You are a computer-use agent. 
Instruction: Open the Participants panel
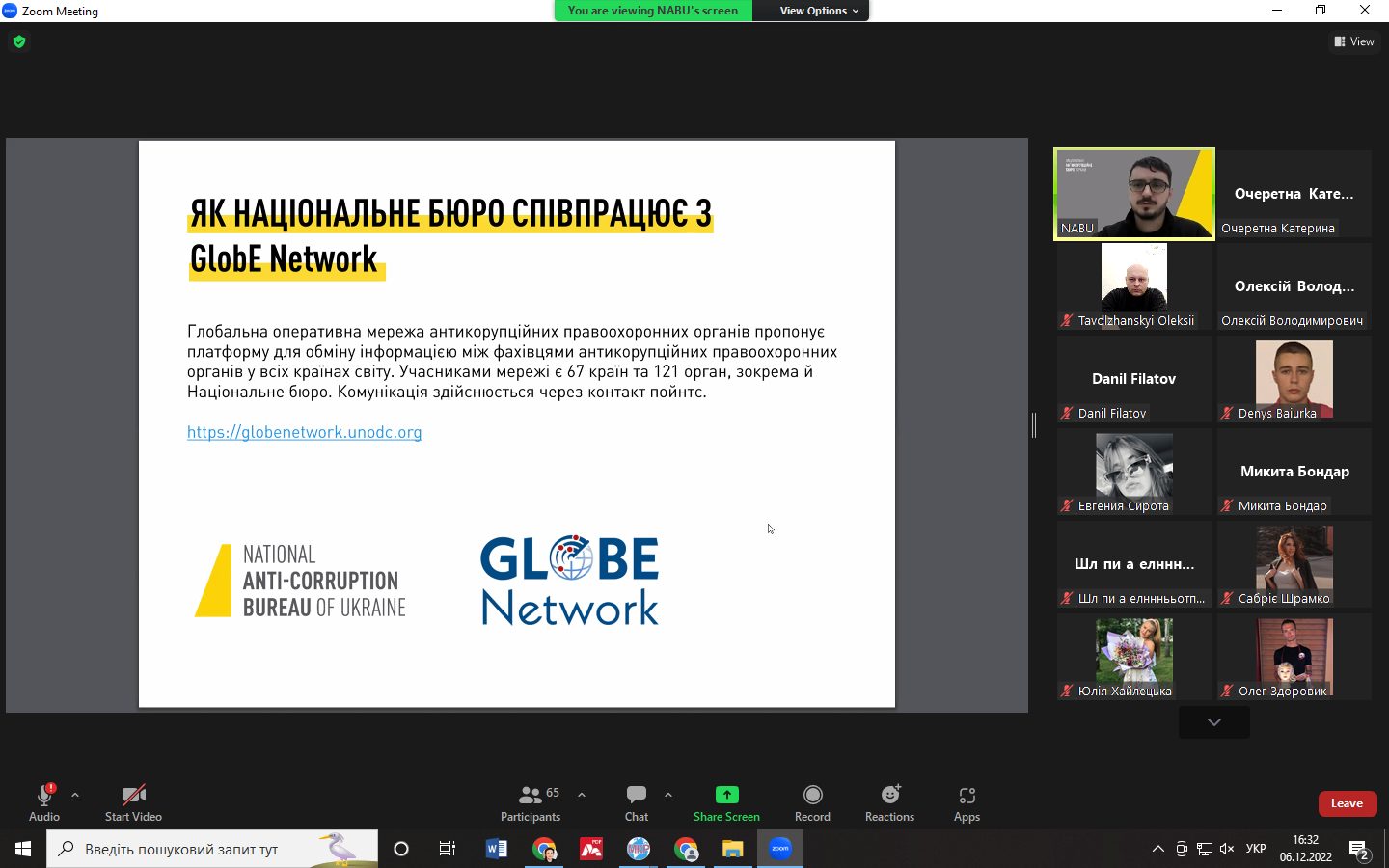[x=530, y=802]
